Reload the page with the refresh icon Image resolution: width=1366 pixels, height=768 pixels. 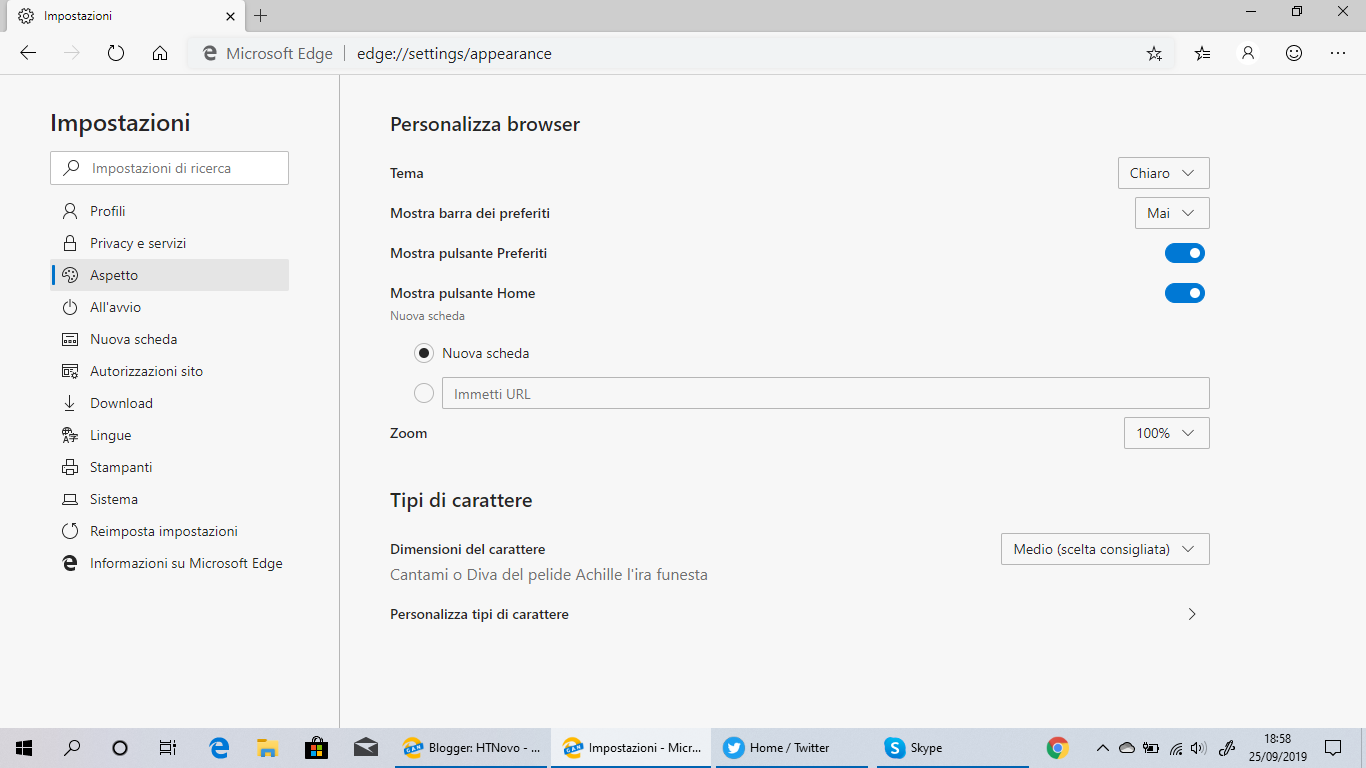coord(116,54)
